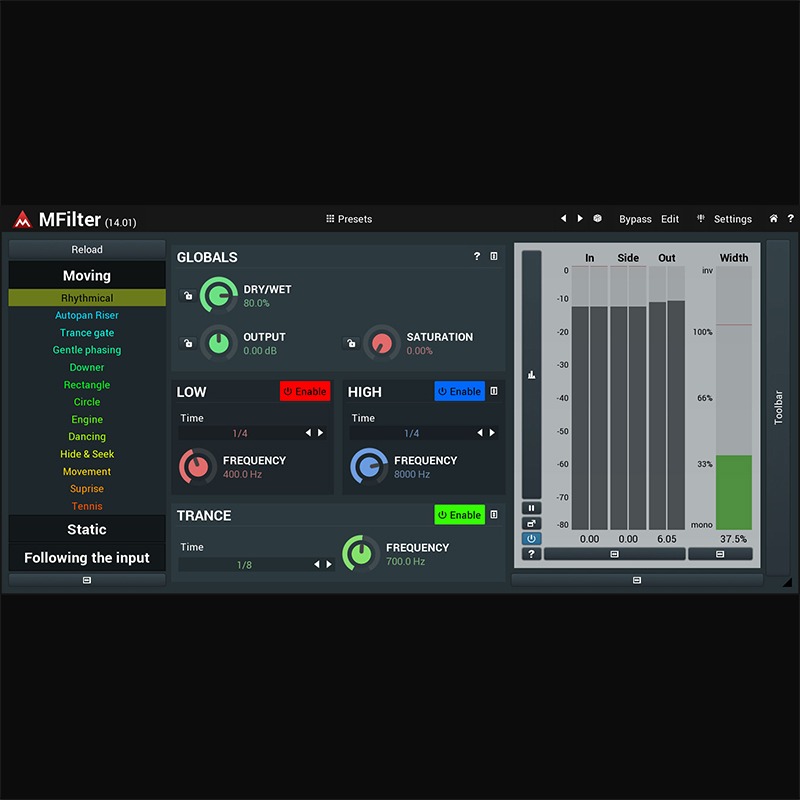Collapse the Moving preset section
The image size is (800, 800).
click(87, 276)
